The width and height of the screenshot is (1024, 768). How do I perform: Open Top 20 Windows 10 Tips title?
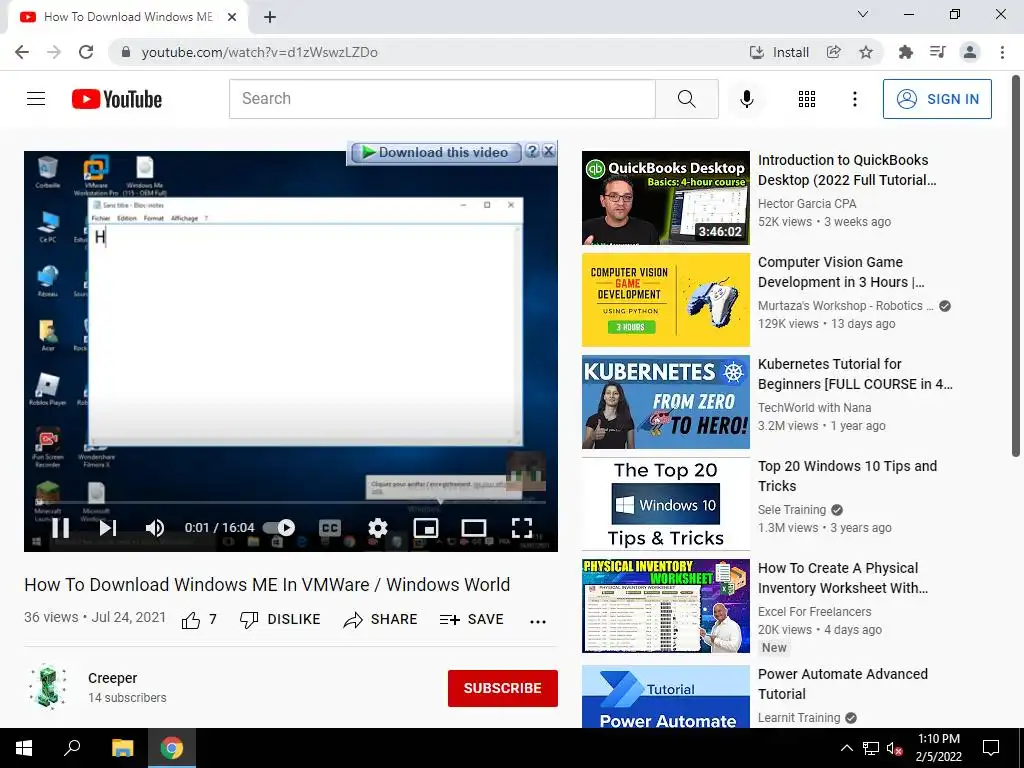pos(847,476)
